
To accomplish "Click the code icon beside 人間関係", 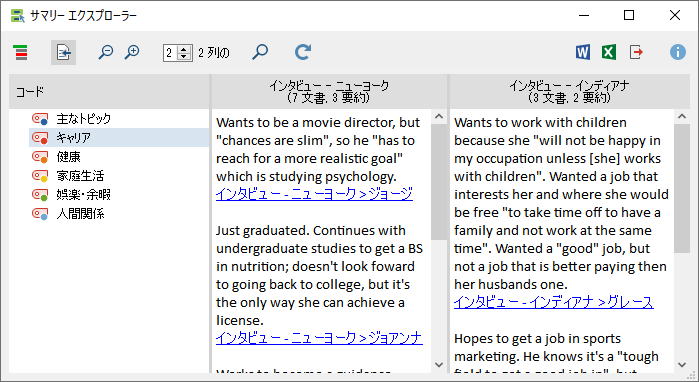I will [40, 214].
